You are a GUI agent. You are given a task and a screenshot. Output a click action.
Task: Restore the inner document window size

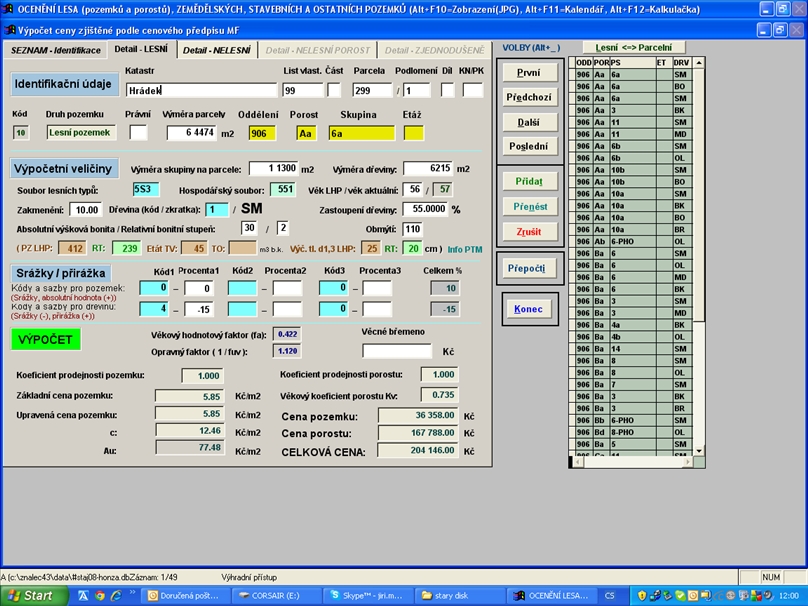[x=780, y=30]
